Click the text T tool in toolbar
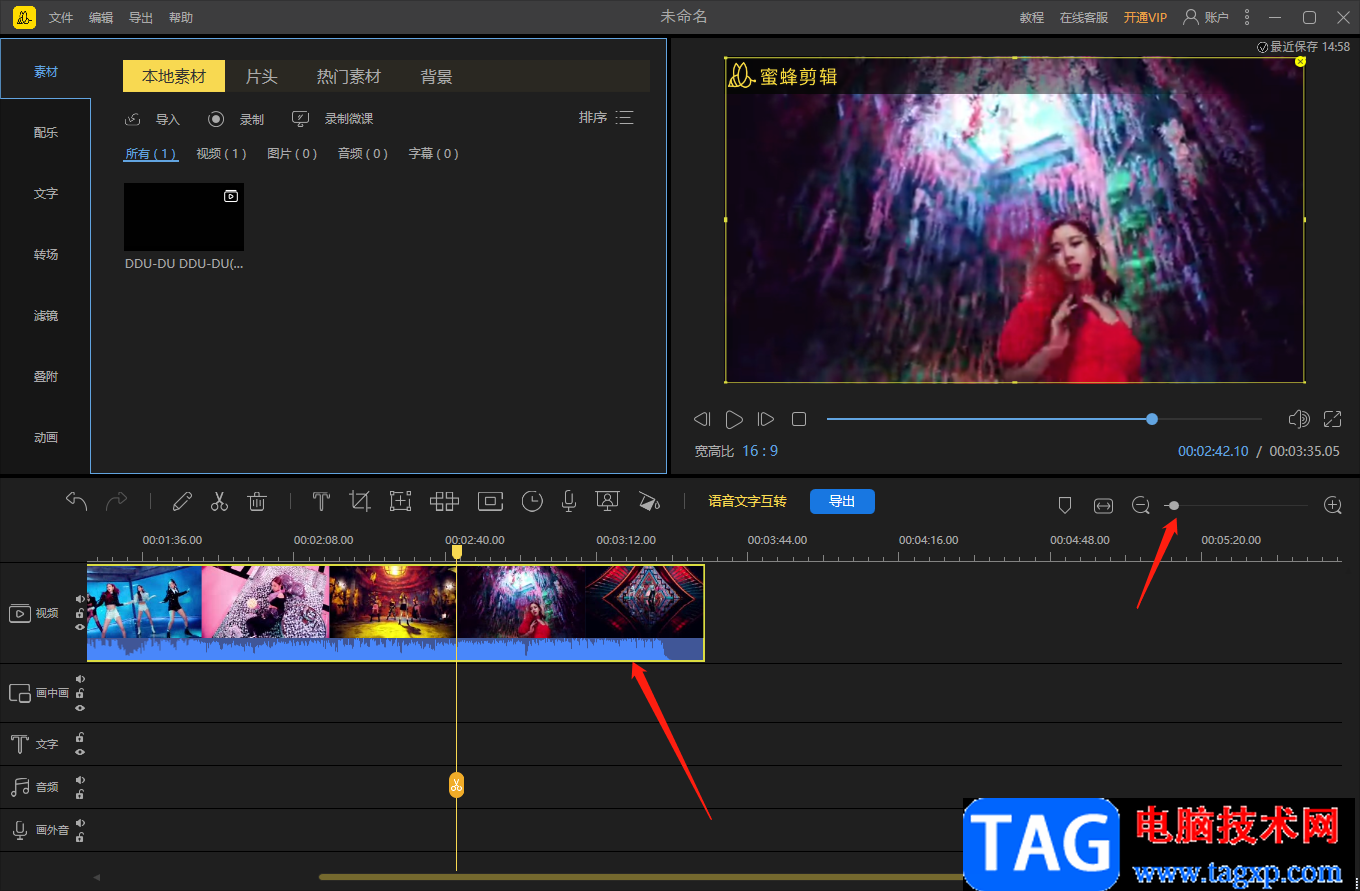This screenshot has height=891, width=1360. (x=321, y=502)
